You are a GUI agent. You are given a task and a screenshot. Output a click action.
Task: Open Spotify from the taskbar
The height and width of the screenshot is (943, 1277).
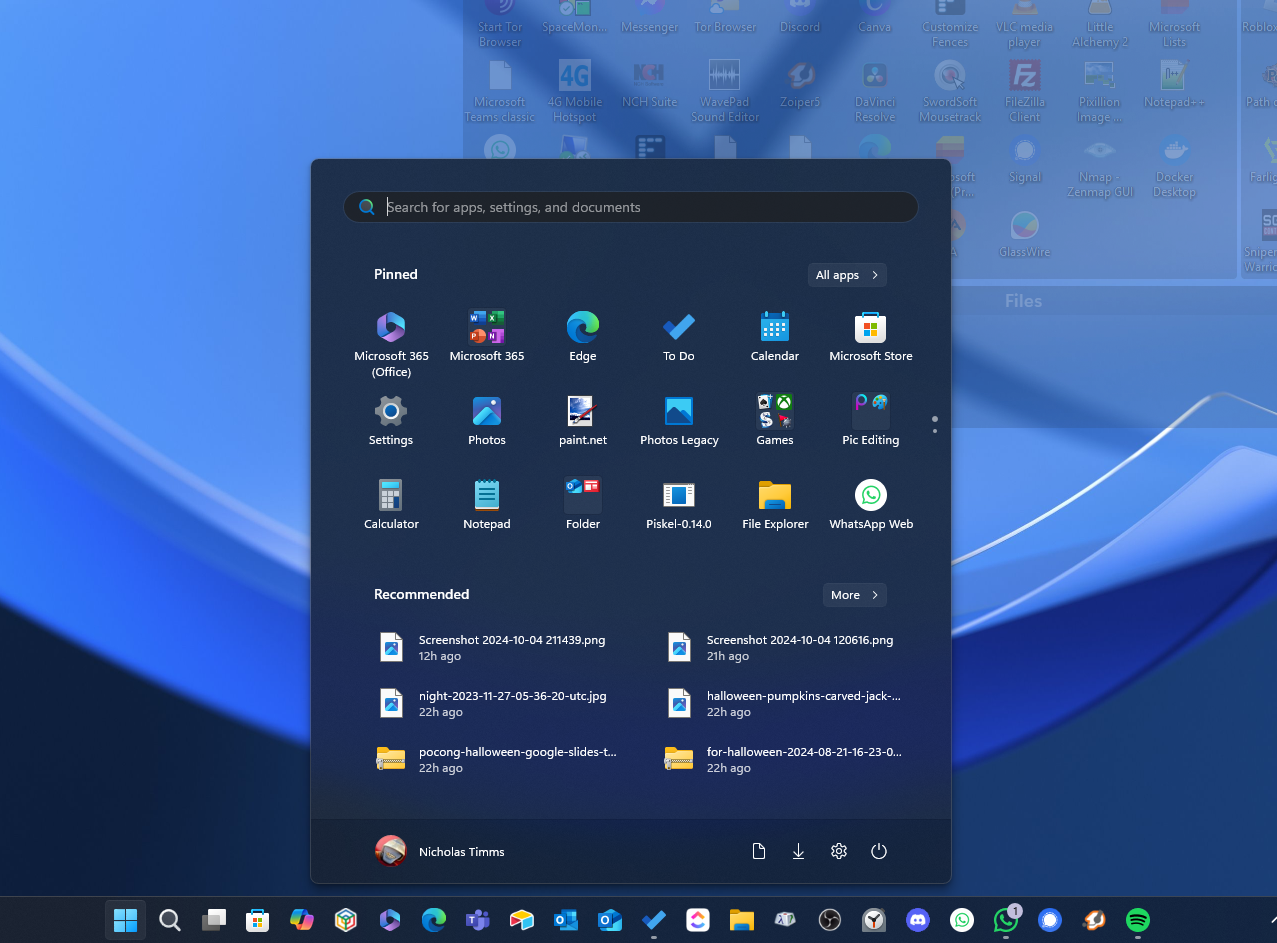pyautogui.click(x=1137, y=920)
